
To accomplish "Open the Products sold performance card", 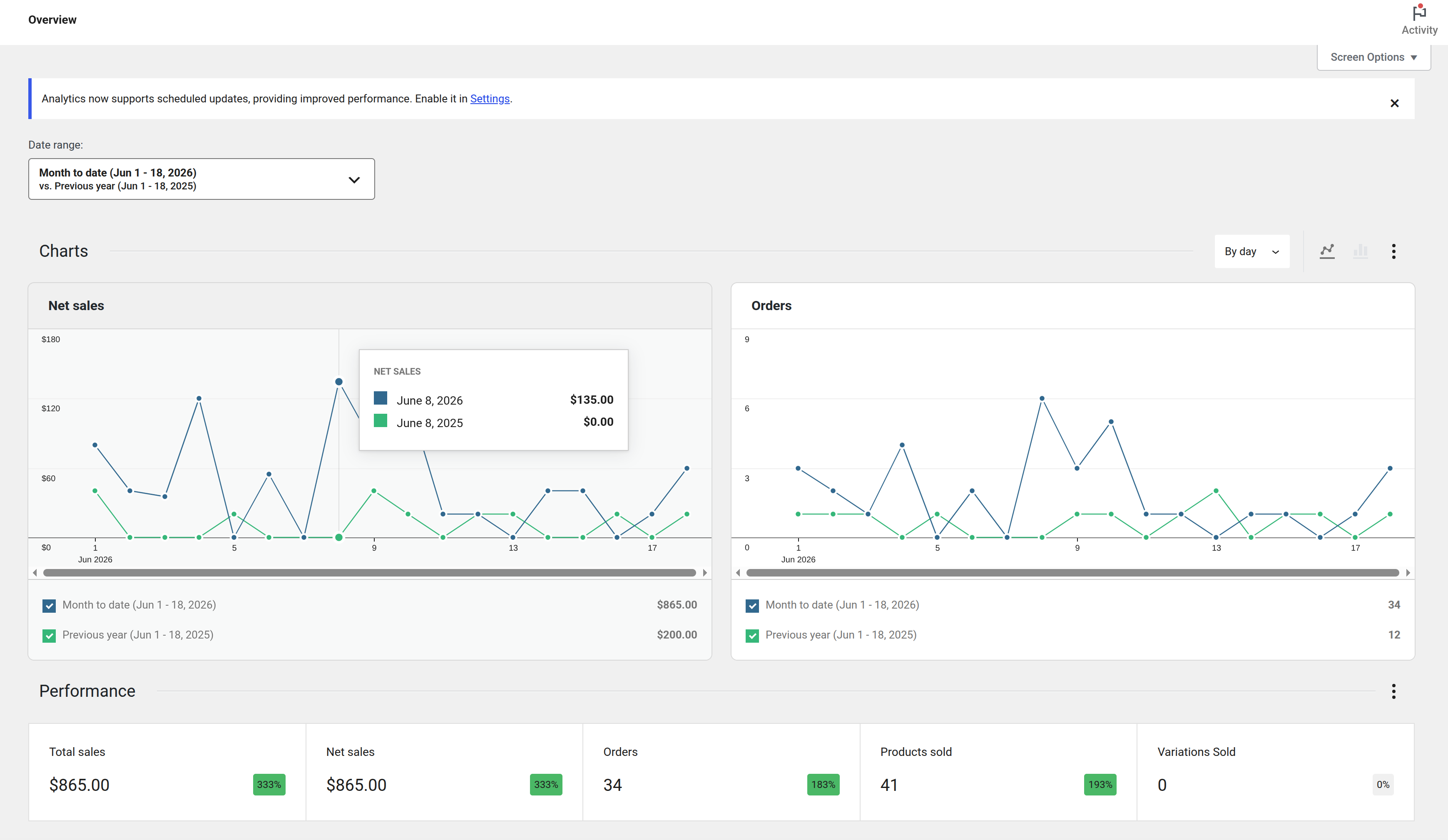I will point(998,772).
